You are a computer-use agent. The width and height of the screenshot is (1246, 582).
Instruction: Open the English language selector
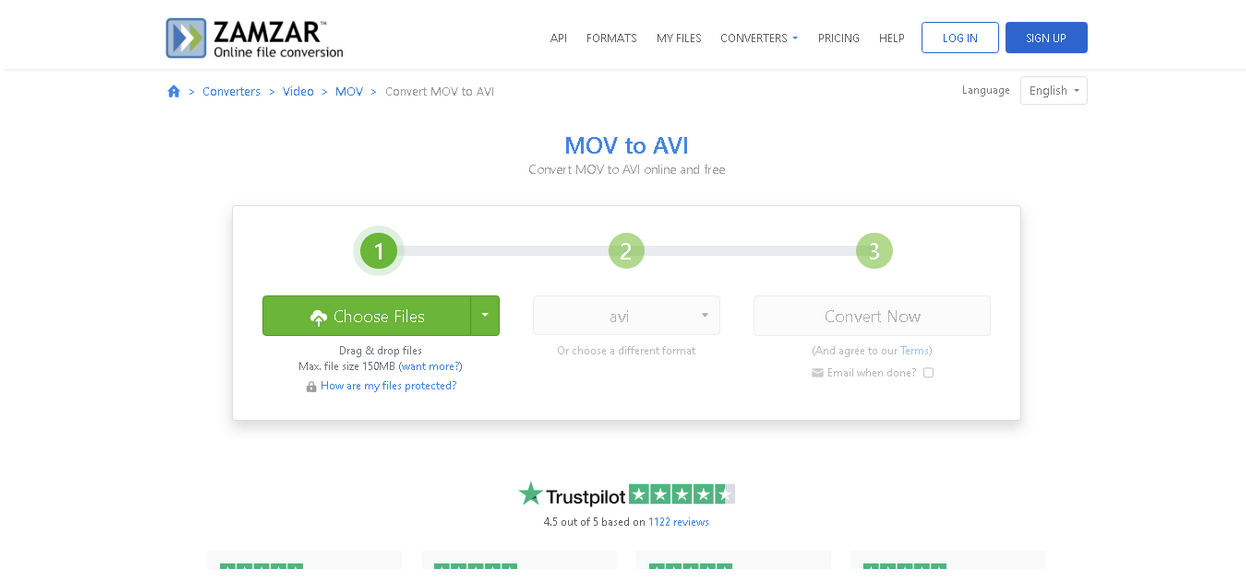point(1054,91)
